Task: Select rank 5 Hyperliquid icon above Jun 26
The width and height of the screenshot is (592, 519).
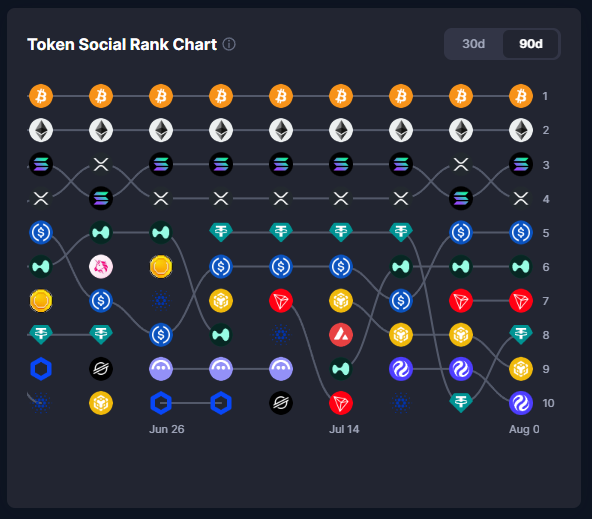Action: click(x=161, y=233)
